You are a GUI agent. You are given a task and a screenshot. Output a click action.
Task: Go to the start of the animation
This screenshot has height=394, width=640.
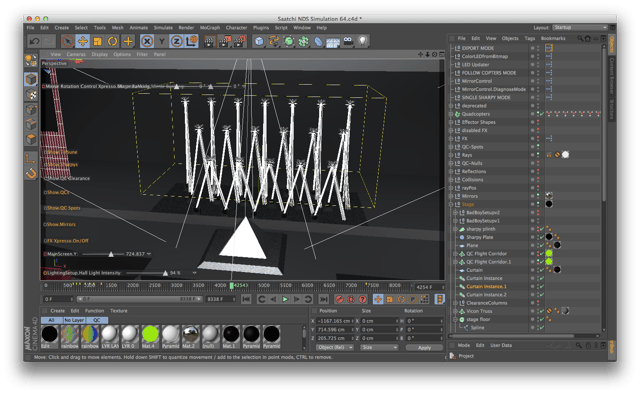tap(246, 299)
